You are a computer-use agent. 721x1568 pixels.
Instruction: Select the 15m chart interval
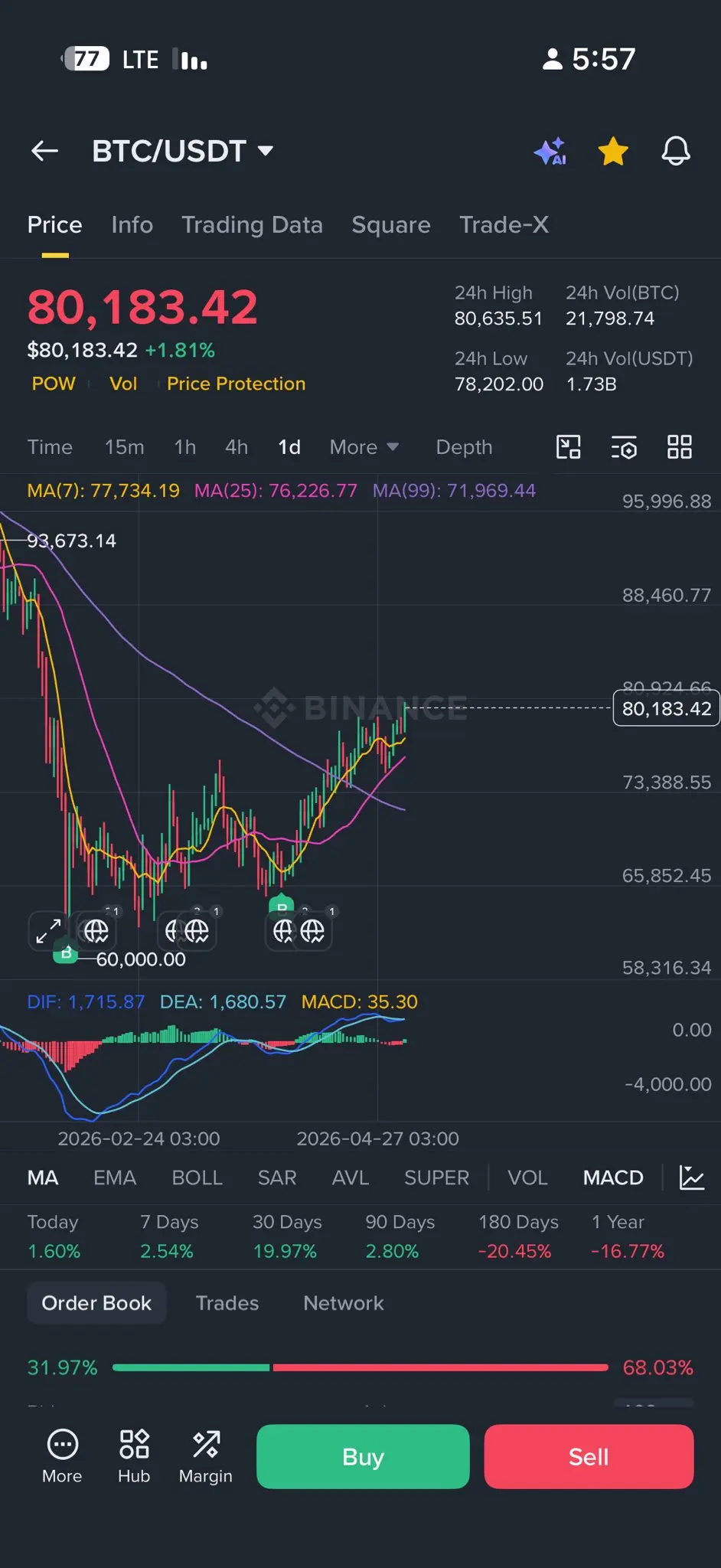(124, 447)
